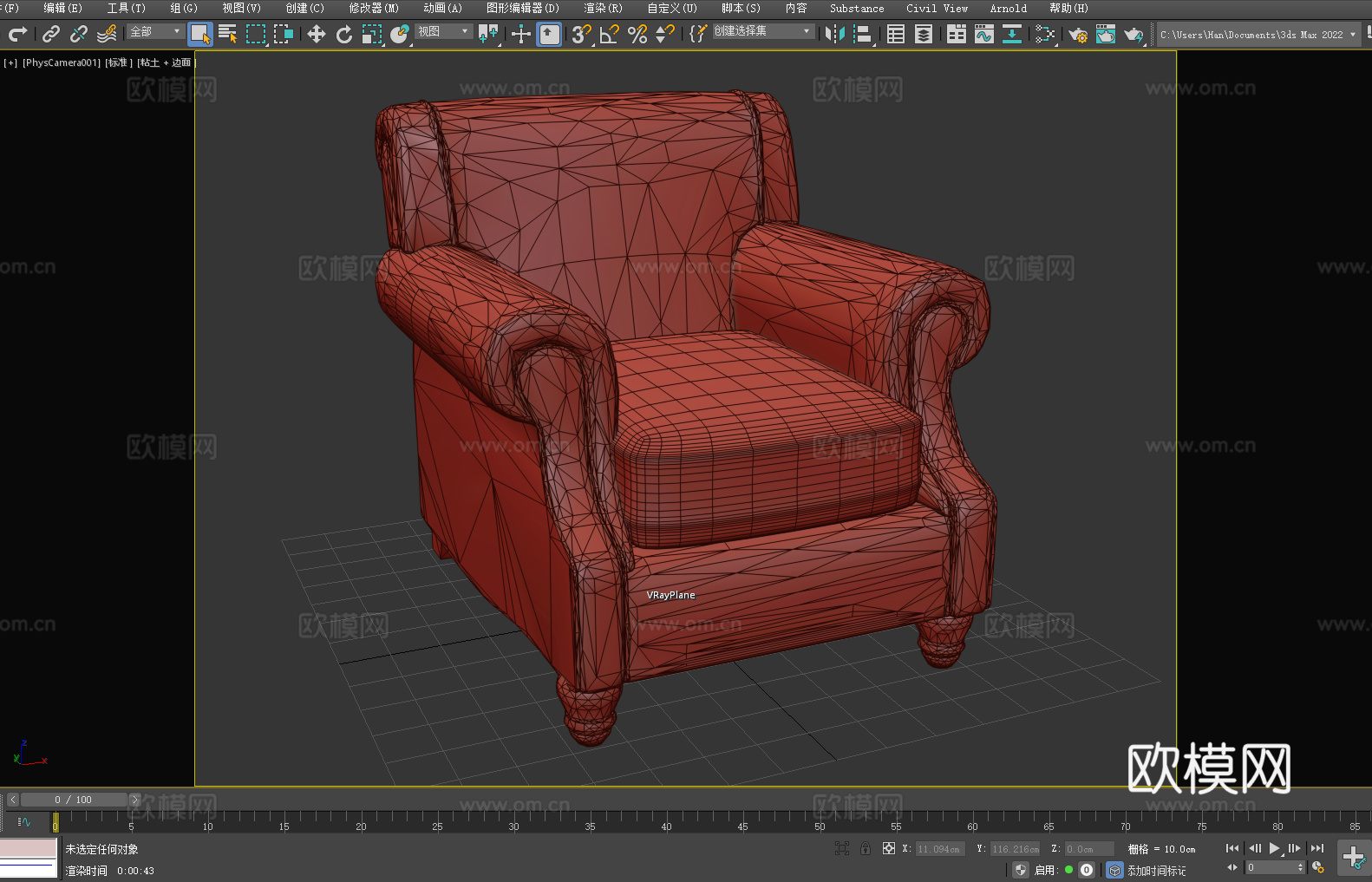
Task: Click the Redo arrow icon
Action: pyautogui.click(x=17, y=34)
